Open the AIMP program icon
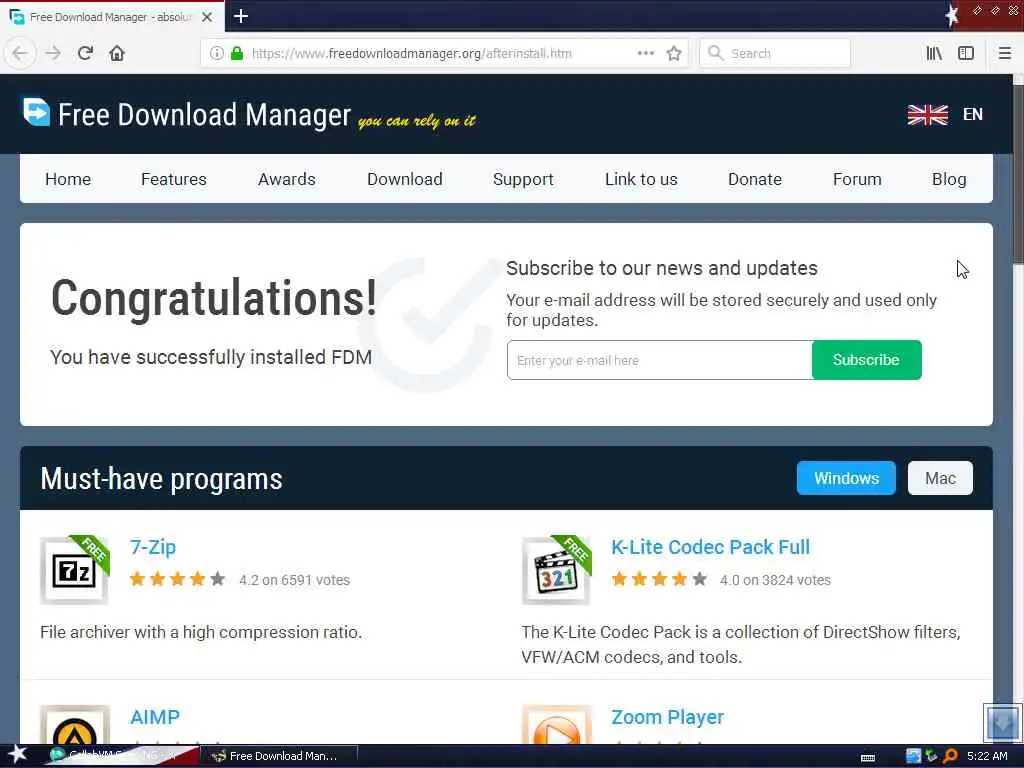 [x=74, y=725]
